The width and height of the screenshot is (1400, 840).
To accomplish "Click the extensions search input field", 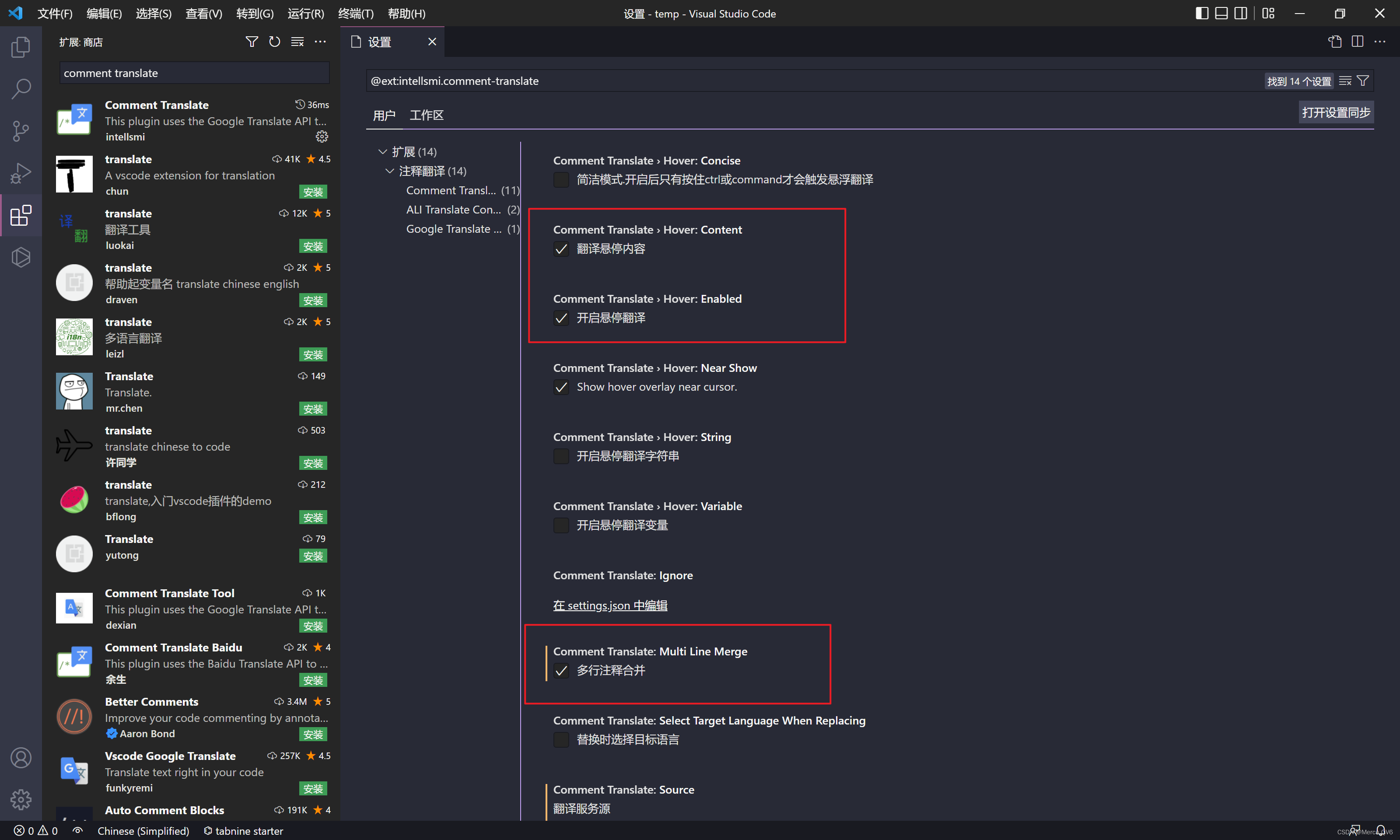I will tap(194, 73).
